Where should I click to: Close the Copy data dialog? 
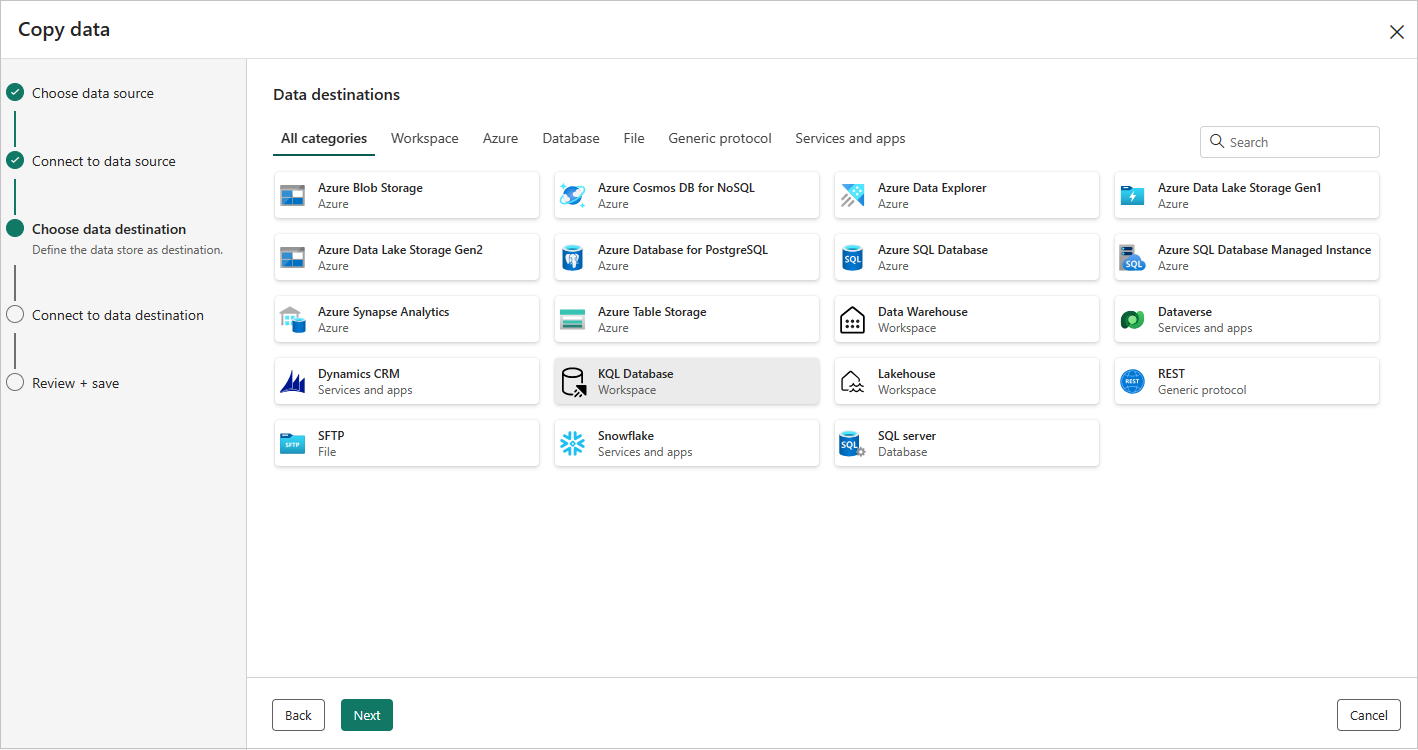[x=1397, y=32]
